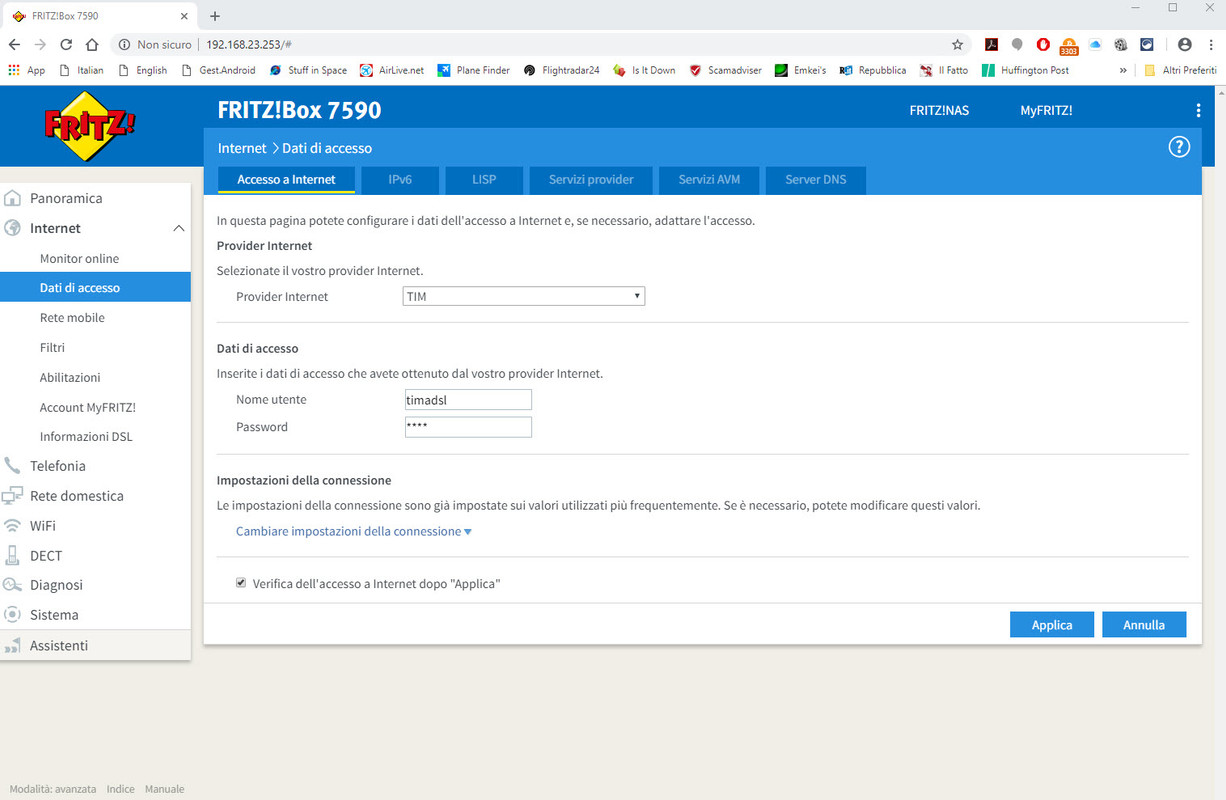Open the Manuale footer link
1226x800 pixels.
pyautogui.click(x=164, y=789)
